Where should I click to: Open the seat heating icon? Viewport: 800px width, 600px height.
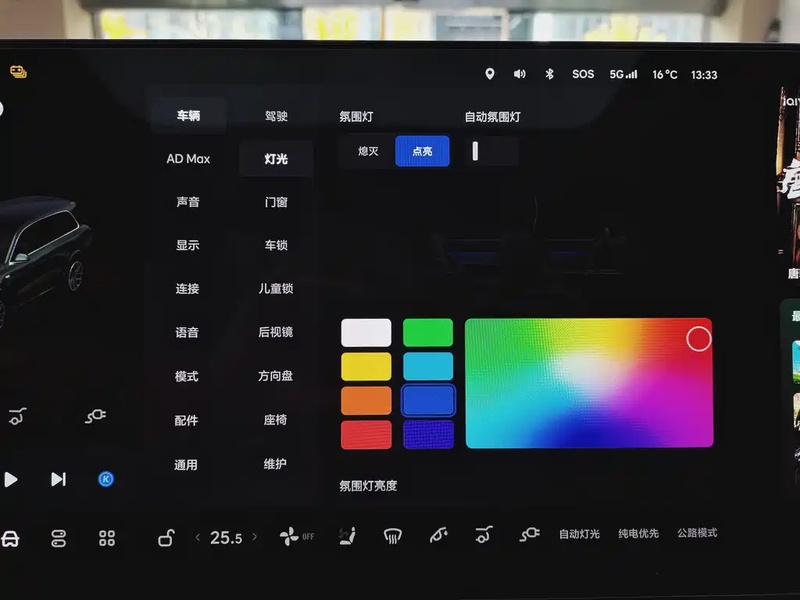(x=347, y=536)
